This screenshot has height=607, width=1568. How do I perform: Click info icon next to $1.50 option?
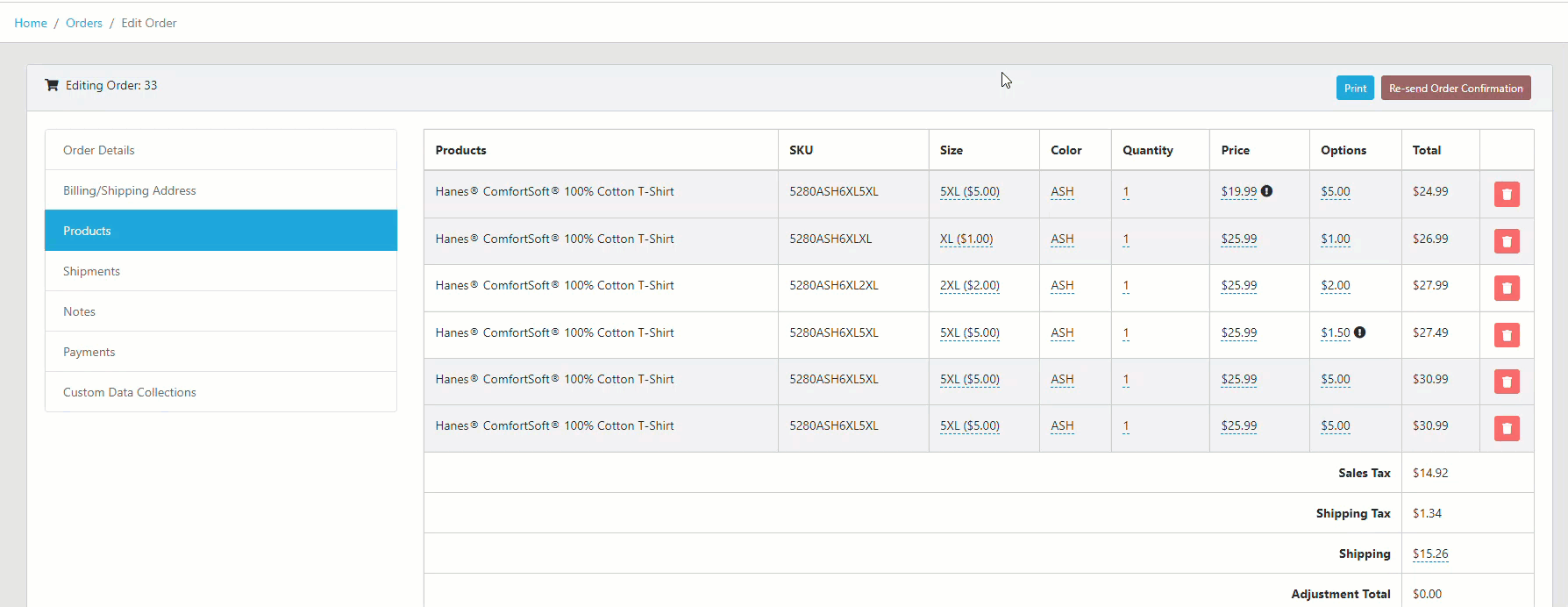(x=1359, y=332)
